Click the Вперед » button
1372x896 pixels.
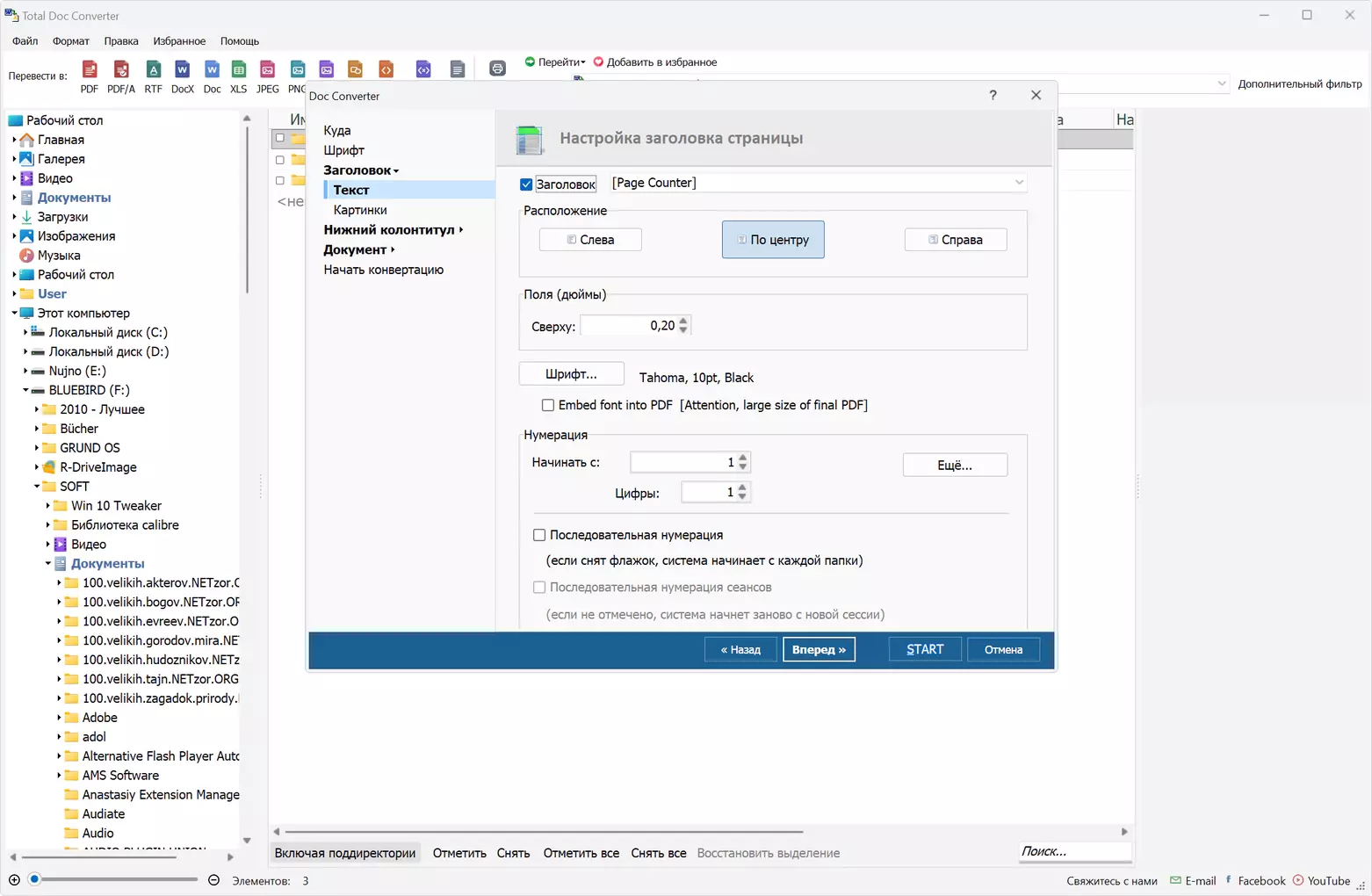tap(819, 649)
